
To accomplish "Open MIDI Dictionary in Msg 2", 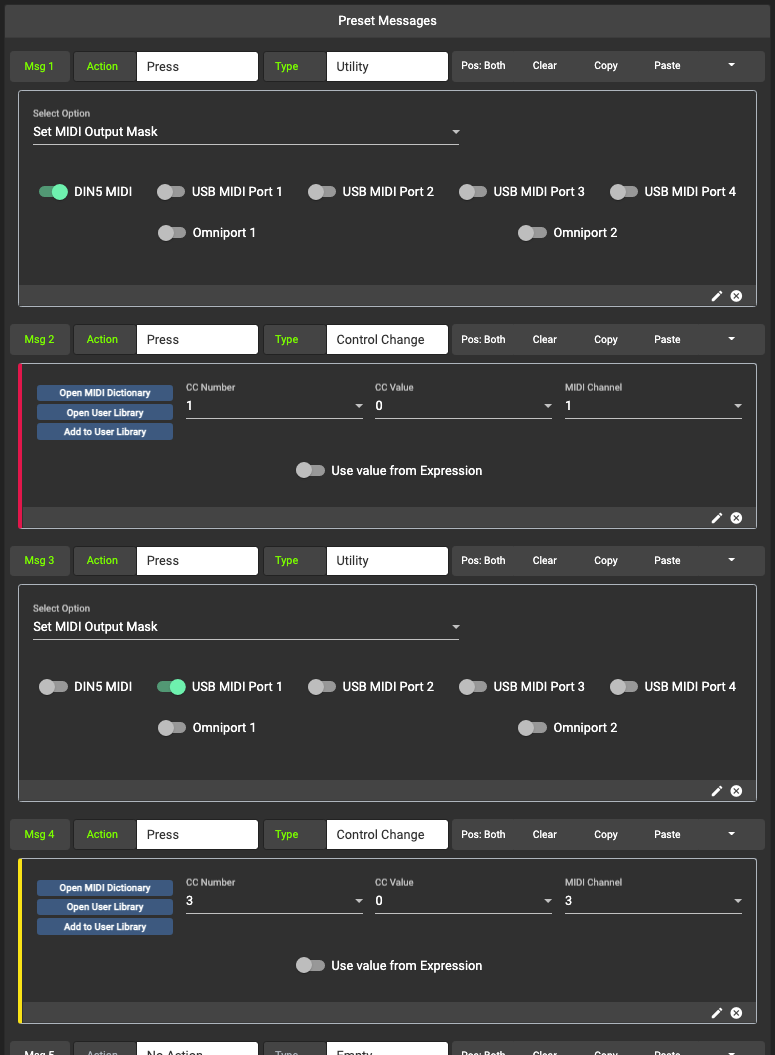I will point(105,393).
